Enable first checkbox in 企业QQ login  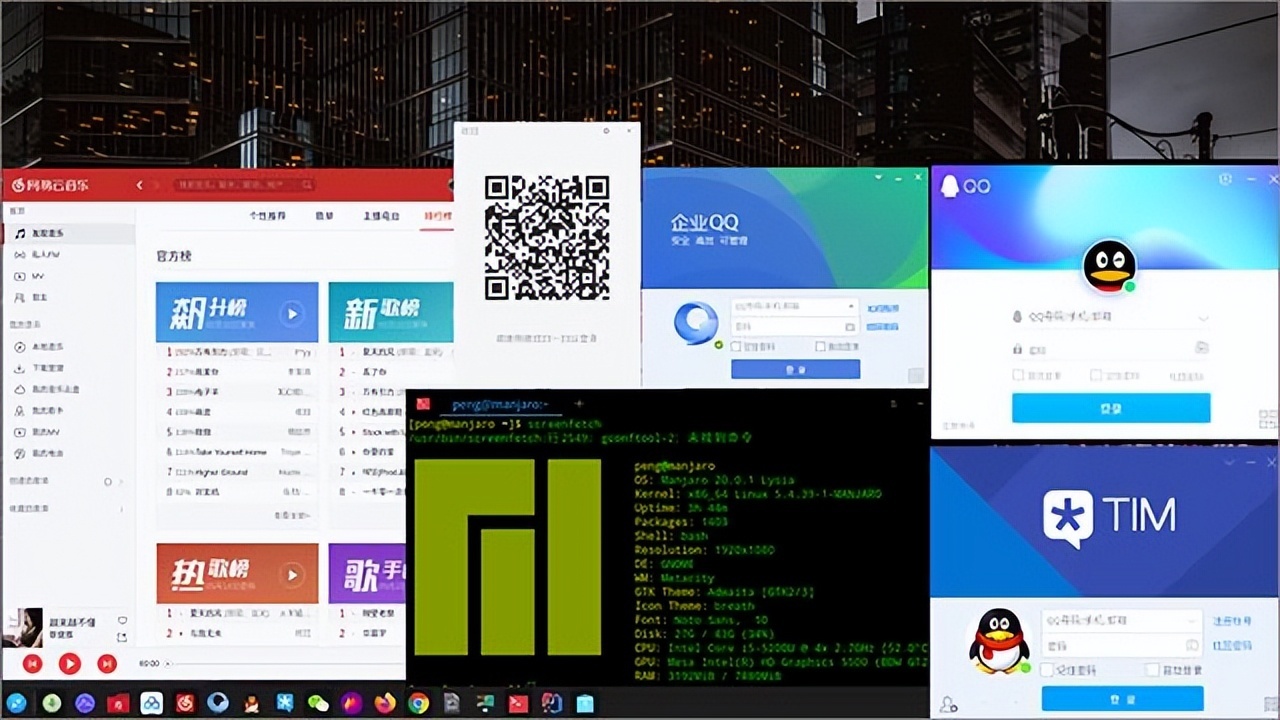pyautogui.click(x=737, y=347)
